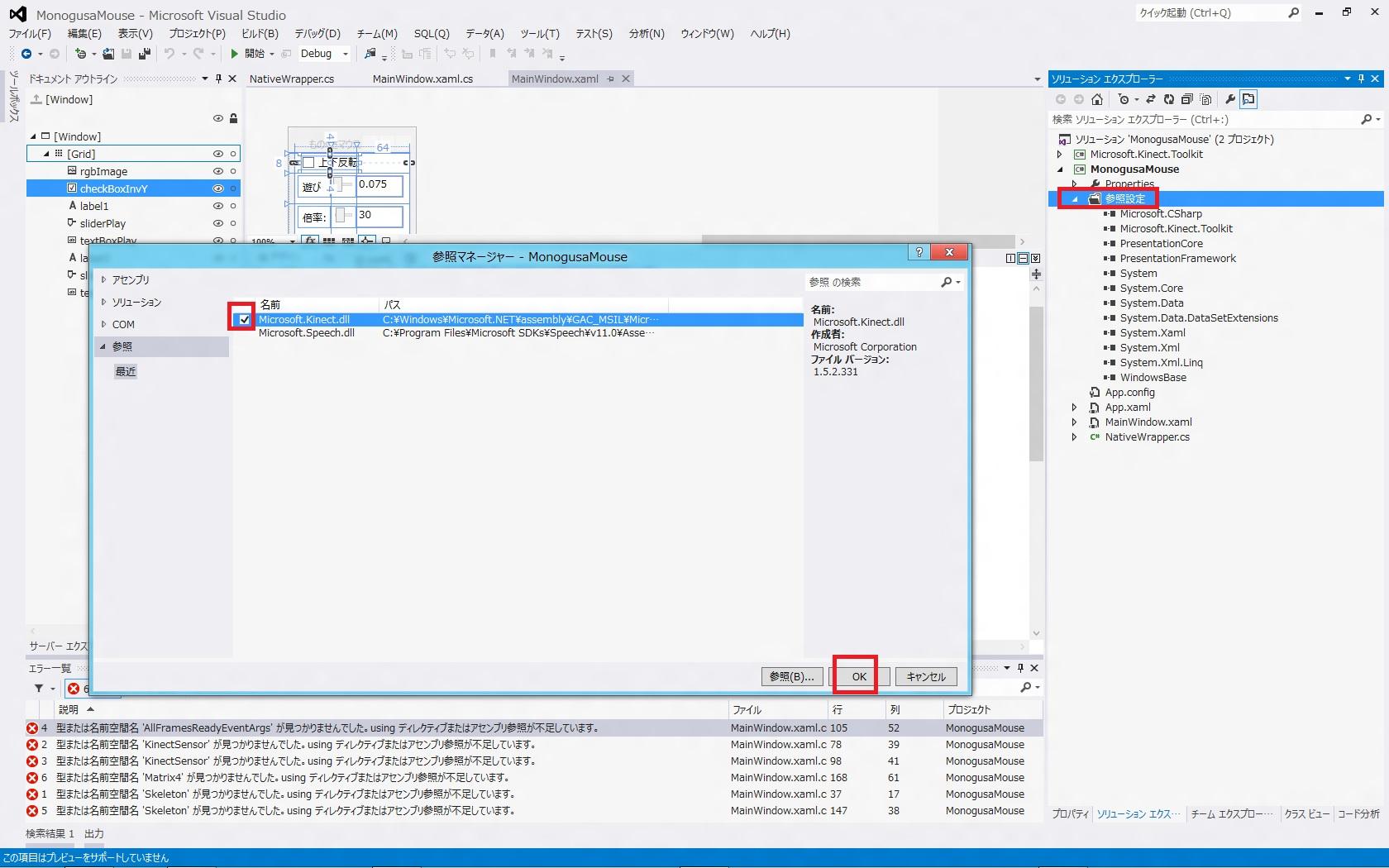
Task: Click the help question mark in Reference Manager
Action: [919, 252]
